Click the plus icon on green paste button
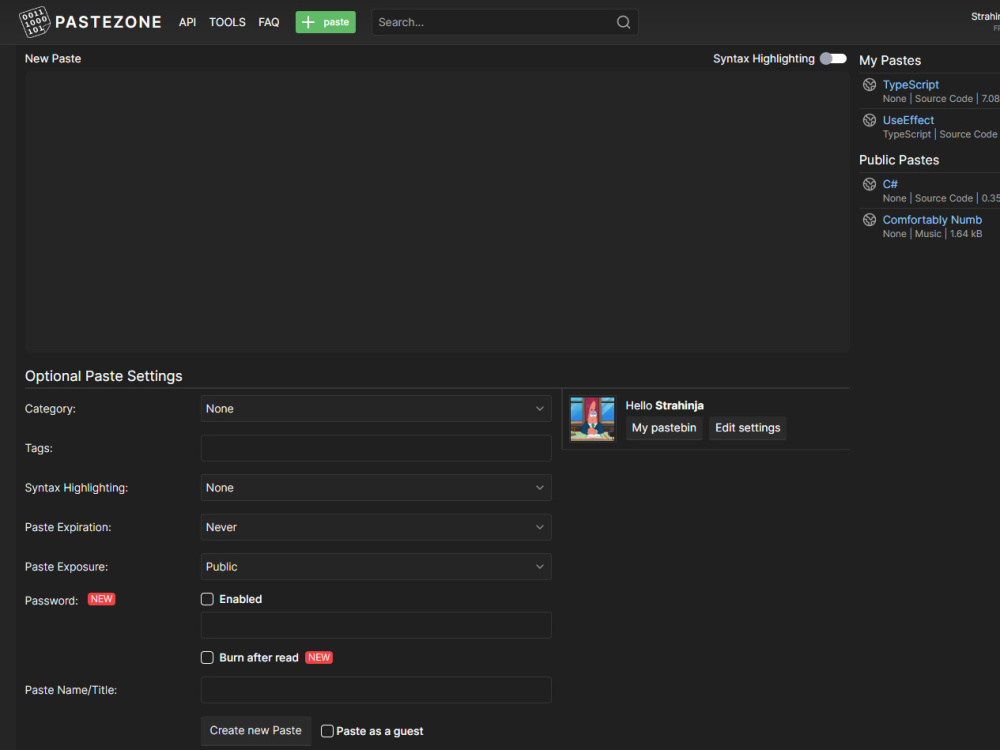1000x750 pixels. pyautogui.click(x=308, y=22)
